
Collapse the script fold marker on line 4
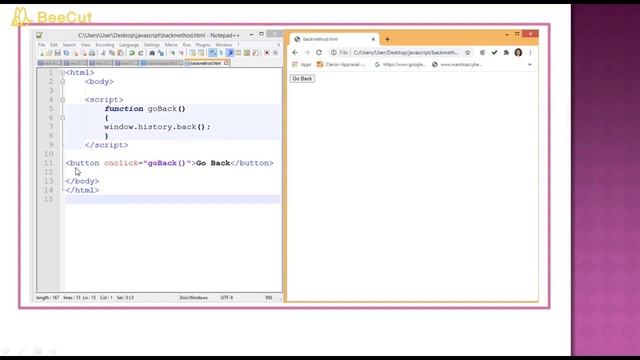[62, 100]
